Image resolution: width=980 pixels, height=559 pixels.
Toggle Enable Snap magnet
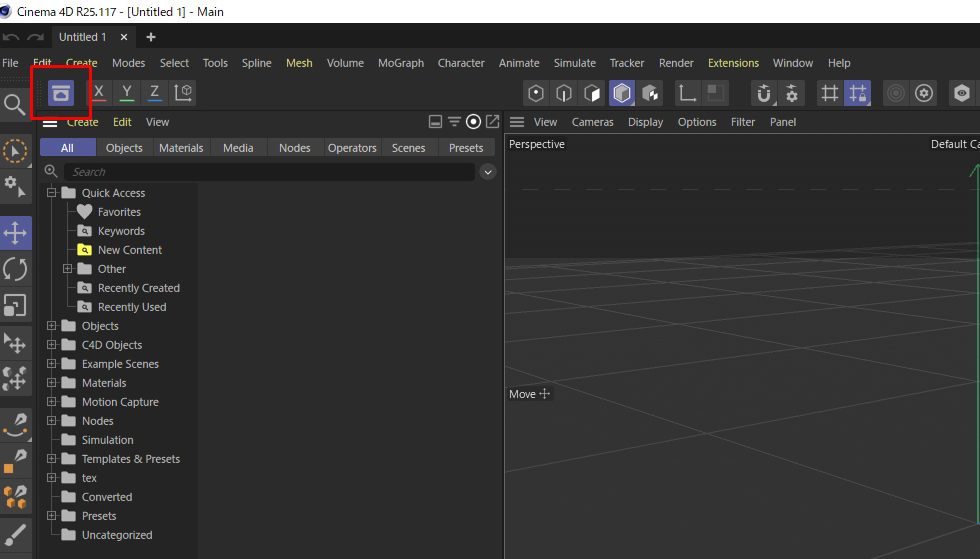[x=764, y=93]
